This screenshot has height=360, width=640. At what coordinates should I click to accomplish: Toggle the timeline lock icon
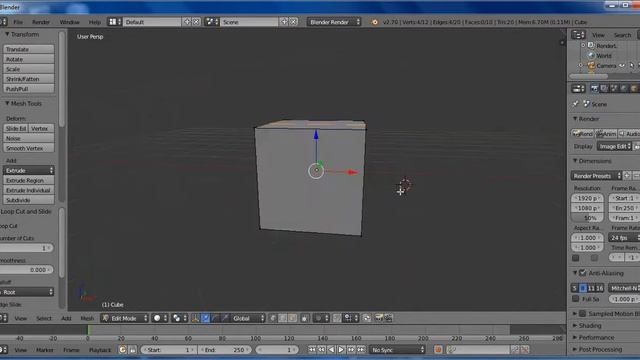coord(132,350)
